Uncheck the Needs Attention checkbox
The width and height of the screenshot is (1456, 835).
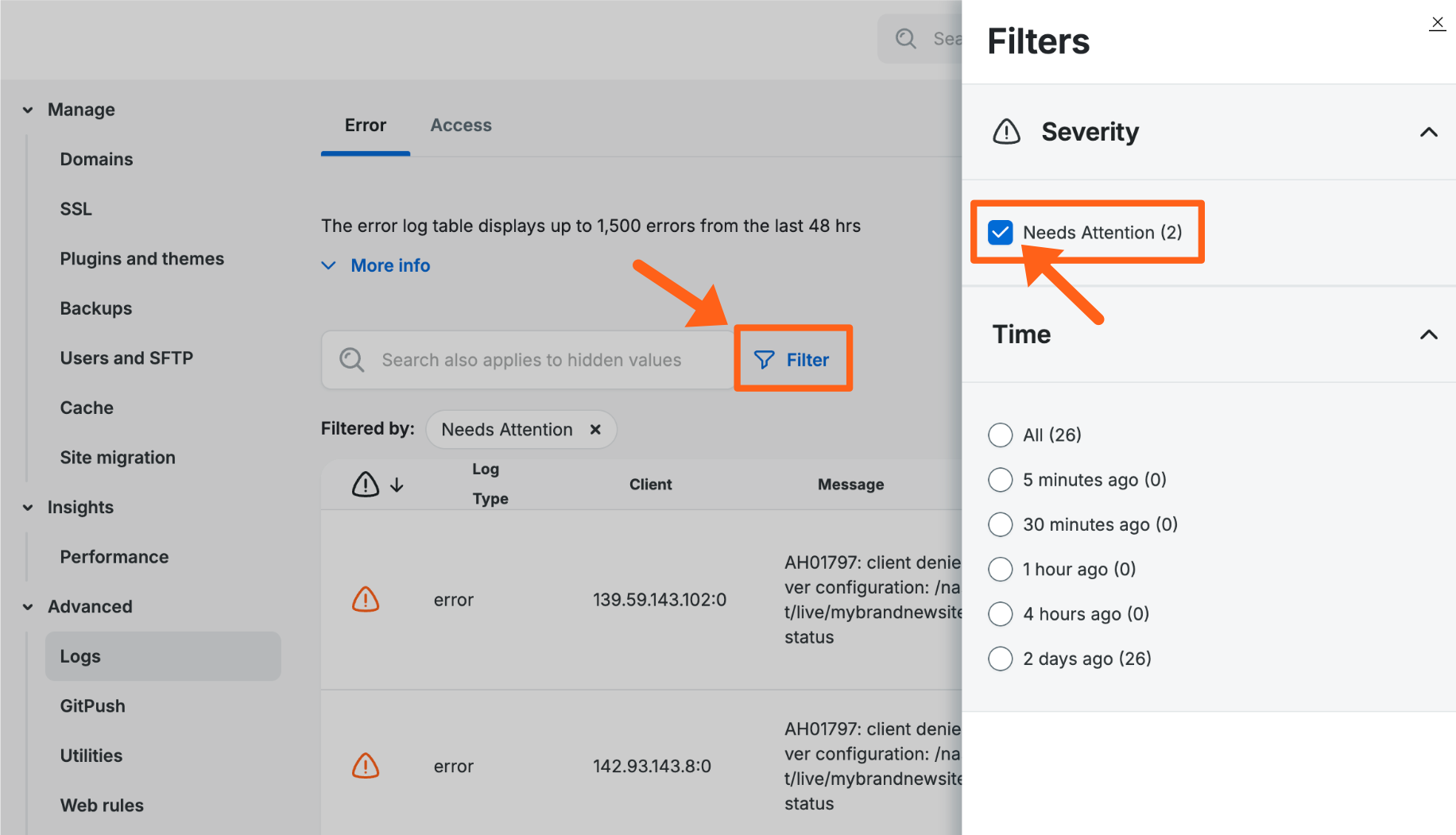[1000, 232]
